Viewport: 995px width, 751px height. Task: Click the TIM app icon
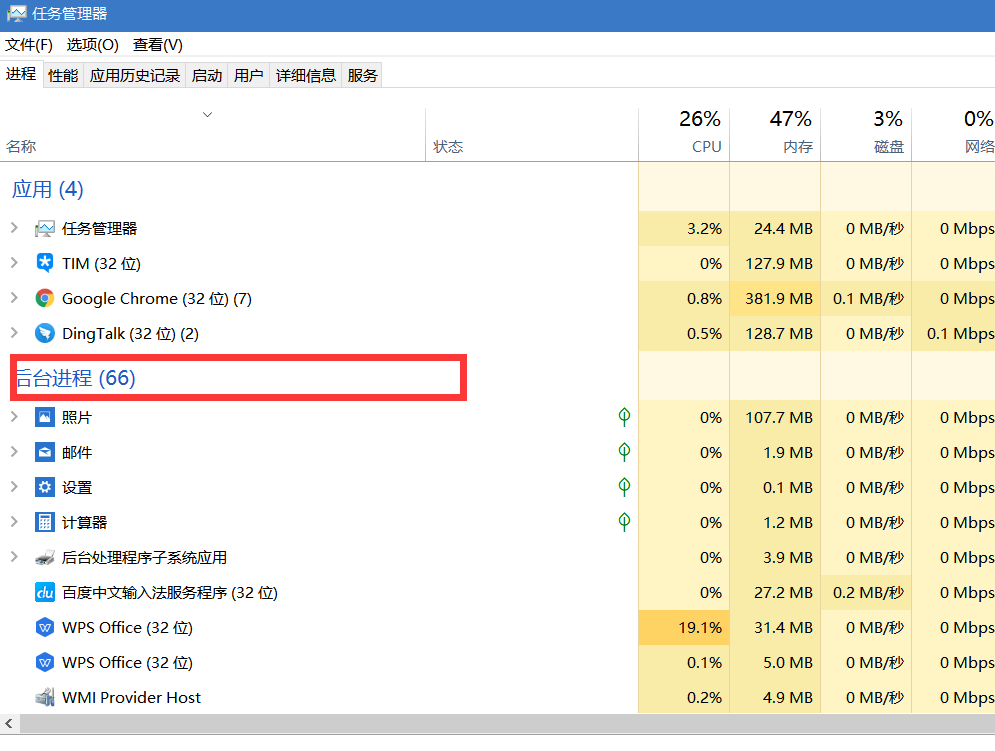[x=44, y=263]
